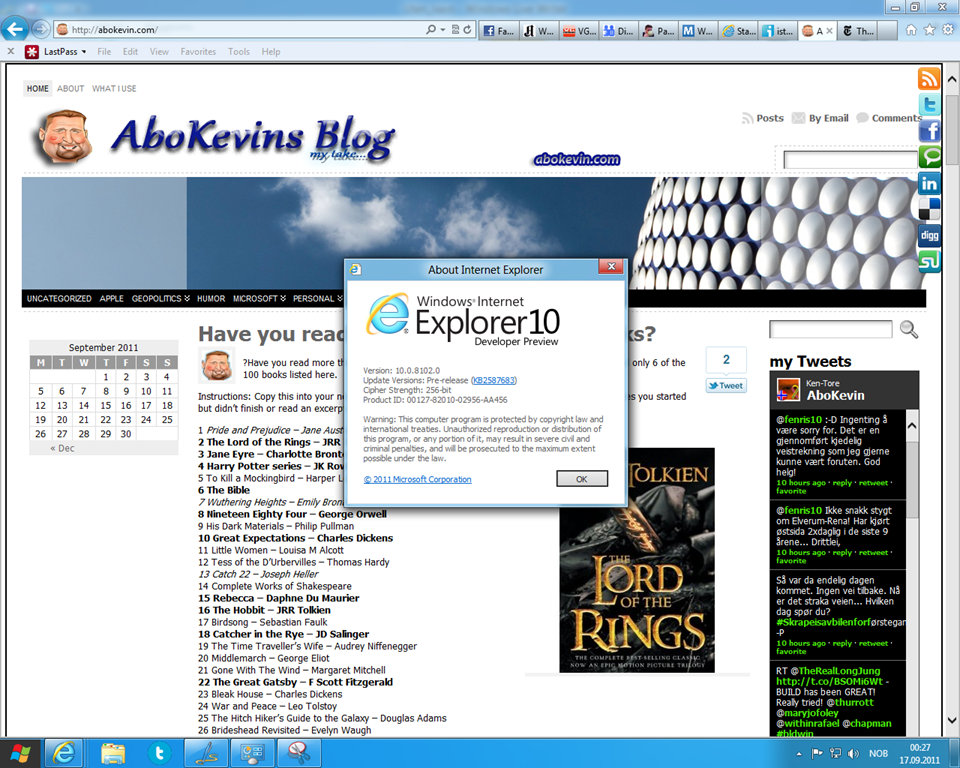Expand the address bar search dropdown arrow
Screen dimensions: 960x768
click(x=443, y=29)
